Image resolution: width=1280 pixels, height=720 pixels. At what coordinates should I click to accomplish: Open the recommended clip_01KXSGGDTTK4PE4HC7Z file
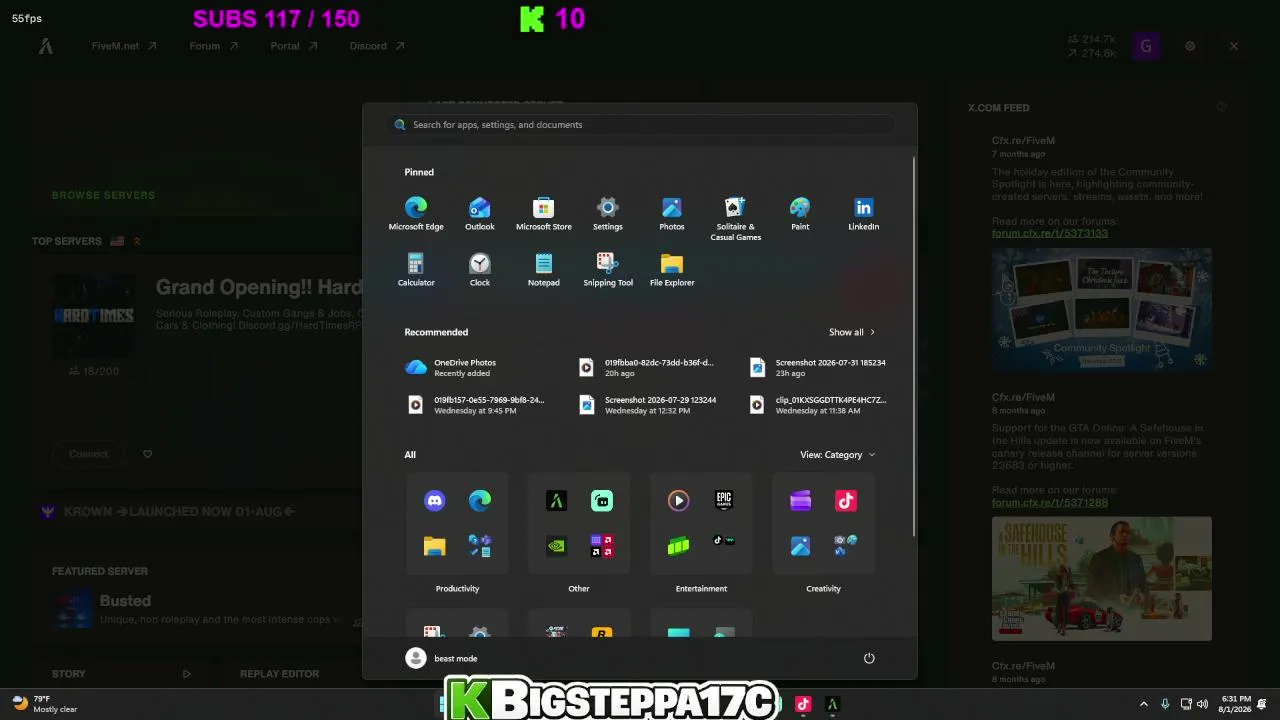tap(819, 404)
